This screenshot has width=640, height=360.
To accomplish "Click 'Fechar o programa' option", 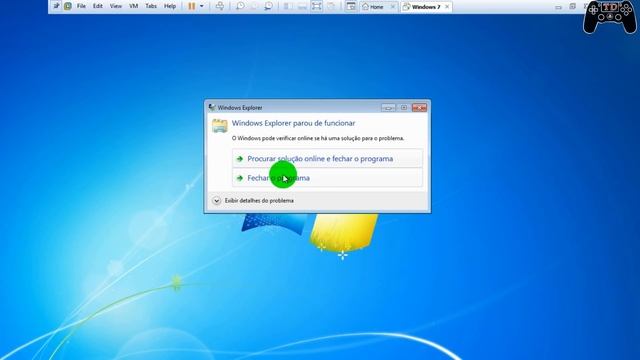I will pos(327,178).
